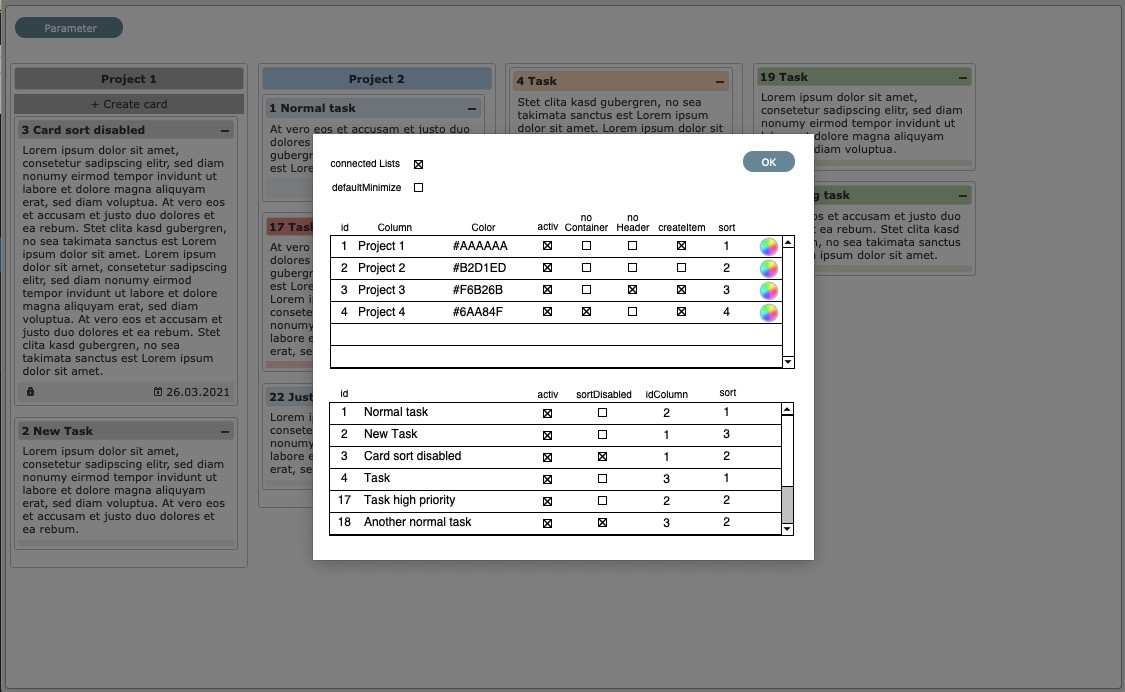Toggle the connected Lists checkbox
Screen dimensions: 1125x692
pyautogui.click(x=419, y=164)
